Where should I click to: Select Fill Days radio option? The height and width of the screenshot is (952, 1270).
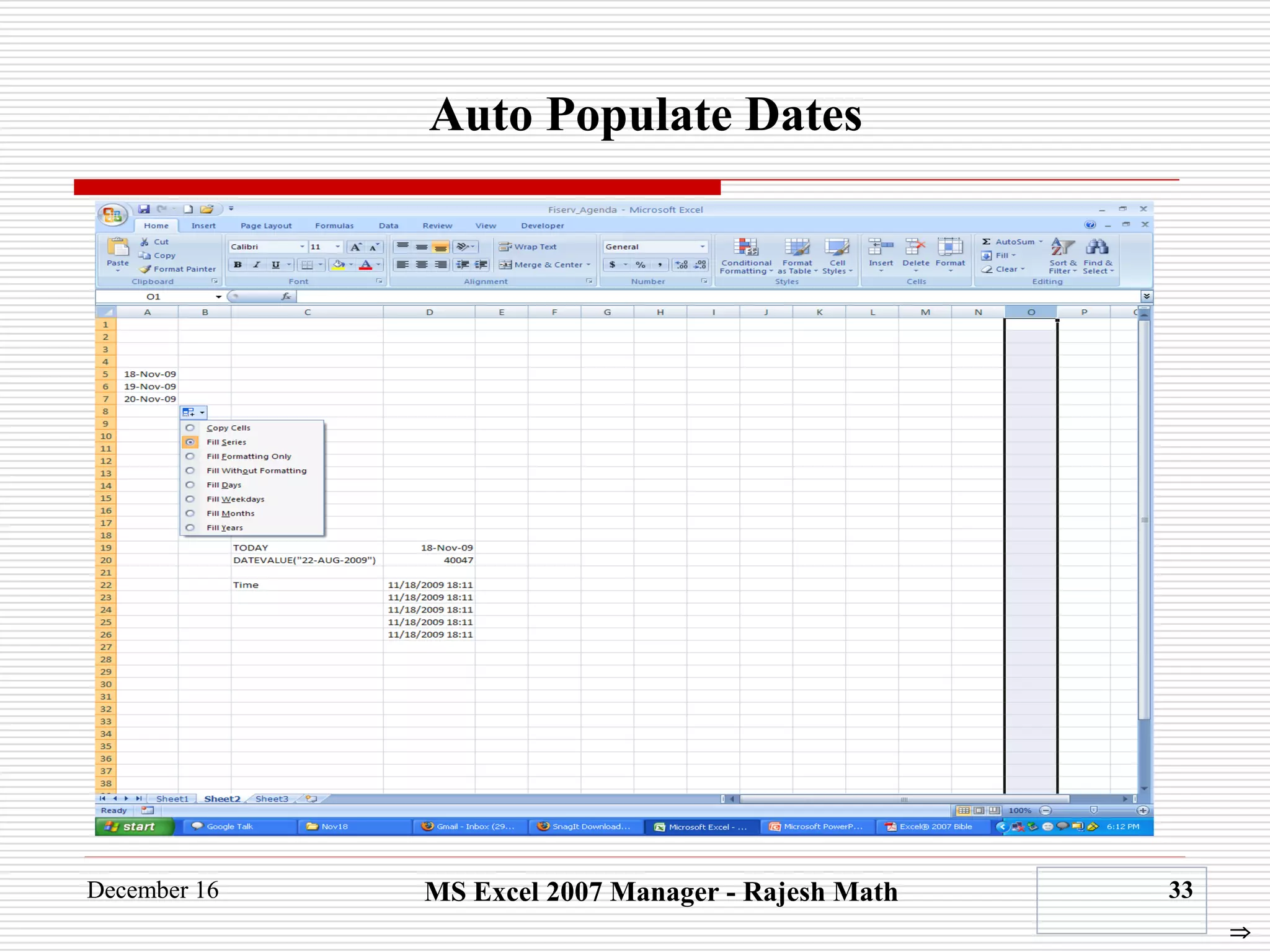[190, 485]
